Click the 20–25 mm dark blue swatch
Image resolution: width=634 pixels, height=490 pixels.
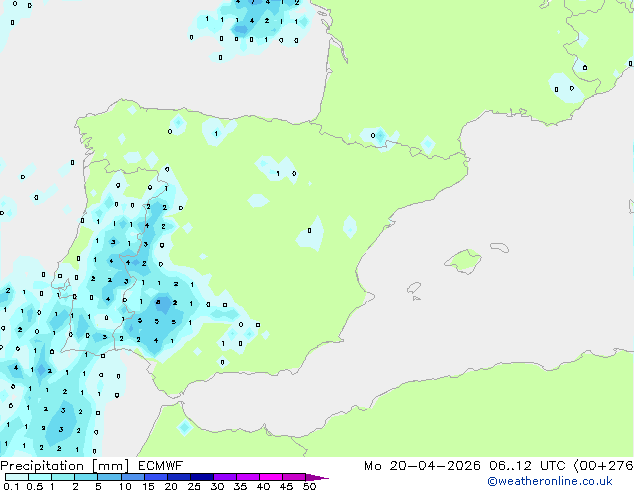point(178,477)
